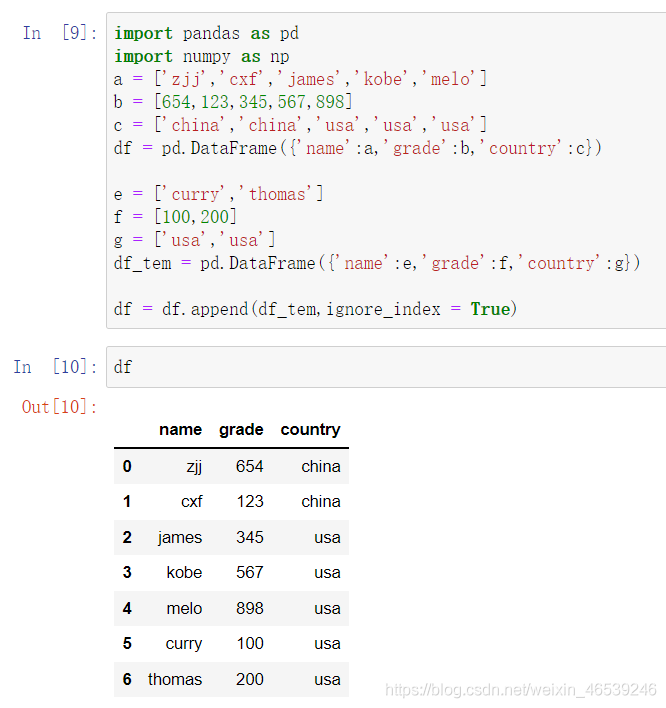Click the 'df = df.append' code line
The height and width of the screenshot is (708, 666).
point(315,309)
